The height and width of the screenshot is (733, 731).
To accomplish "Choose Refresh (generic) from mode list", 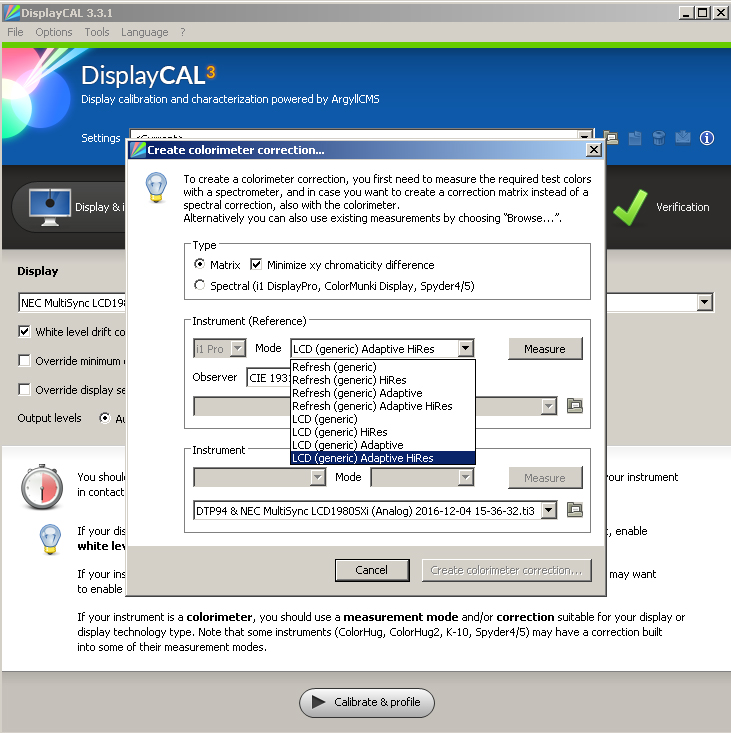I will tap(383, 367).
